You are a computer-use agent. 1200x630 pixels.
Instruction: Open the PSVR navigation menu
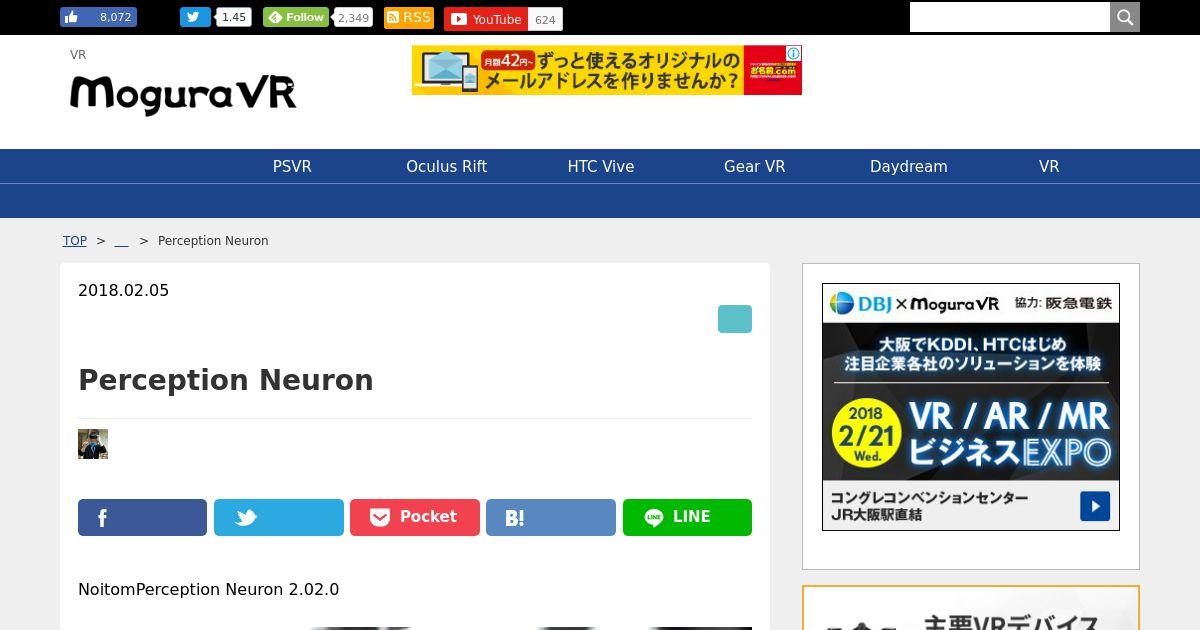pyautogui.click(x=292, y=166)
